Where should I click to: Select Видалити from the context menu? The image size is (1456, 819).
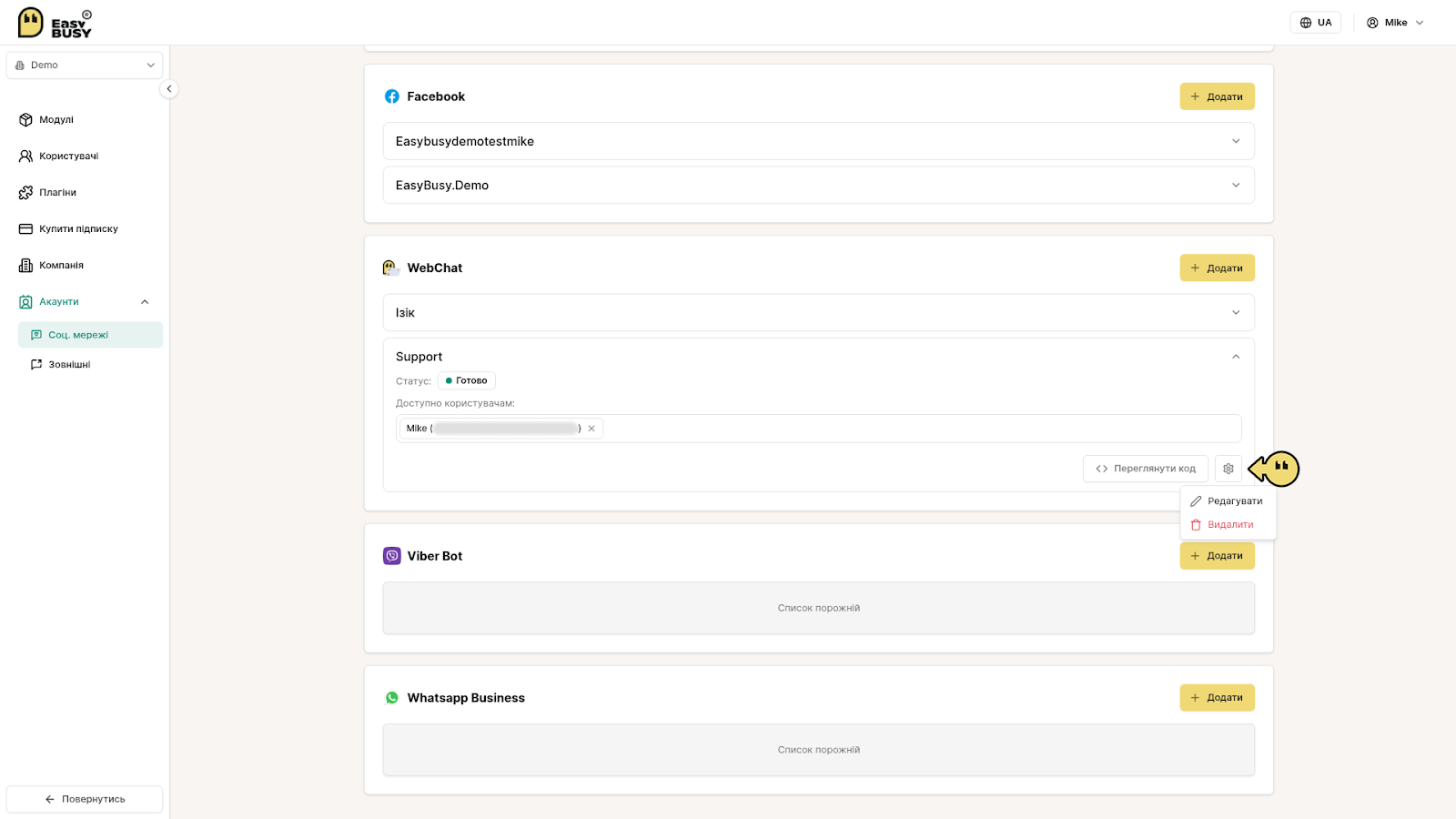1228,525
